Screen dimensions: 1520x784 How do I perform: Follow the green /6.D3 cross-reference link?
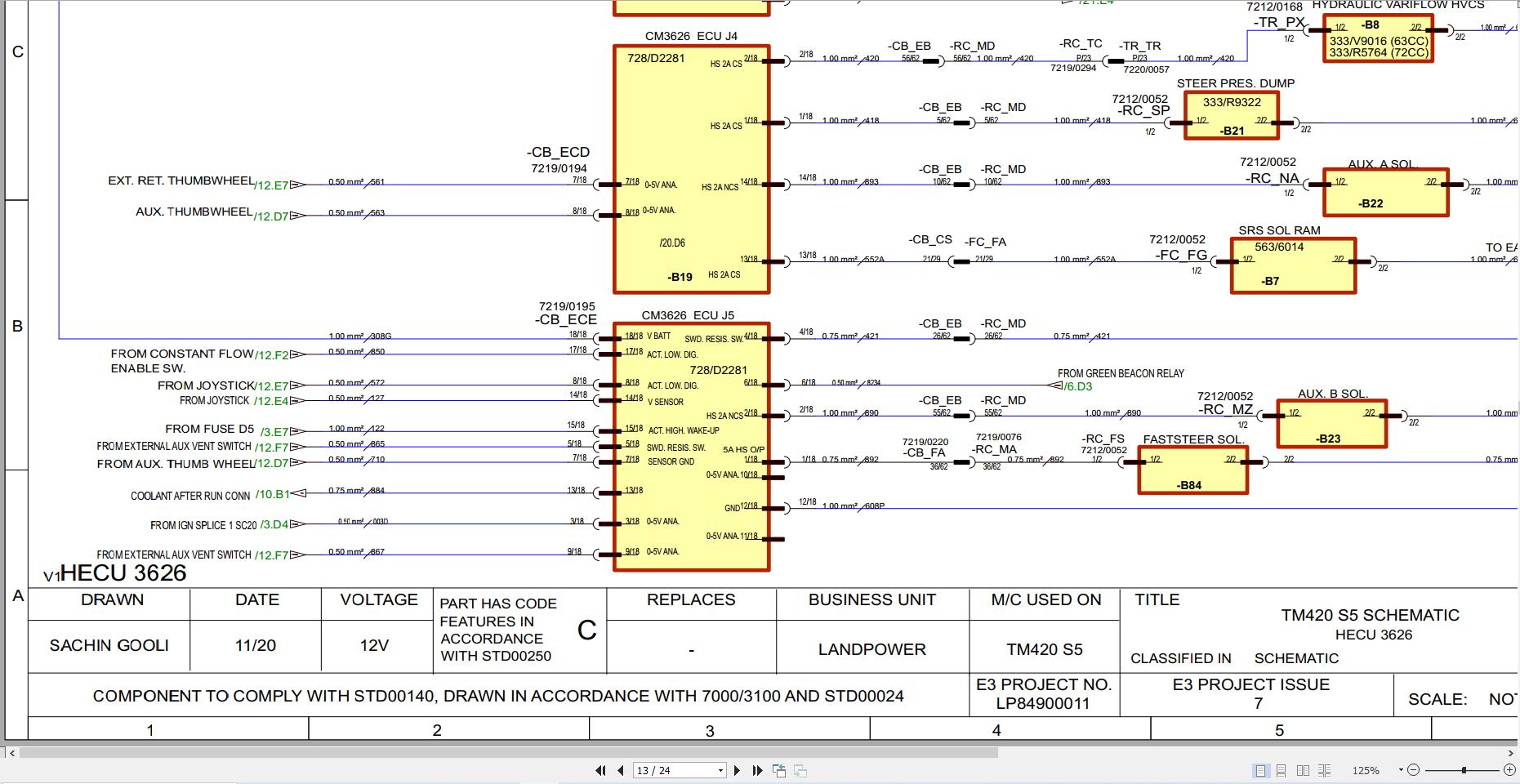1078,386
